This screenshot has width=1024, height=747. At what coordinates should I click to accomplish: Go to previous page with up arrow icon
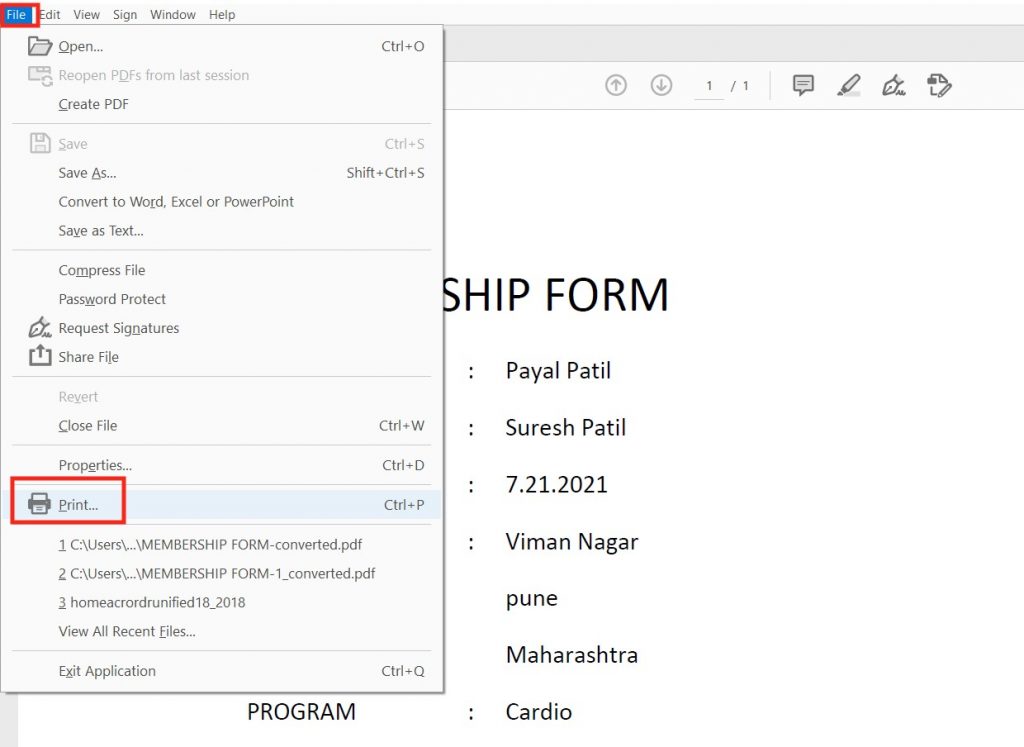(615, 85)
